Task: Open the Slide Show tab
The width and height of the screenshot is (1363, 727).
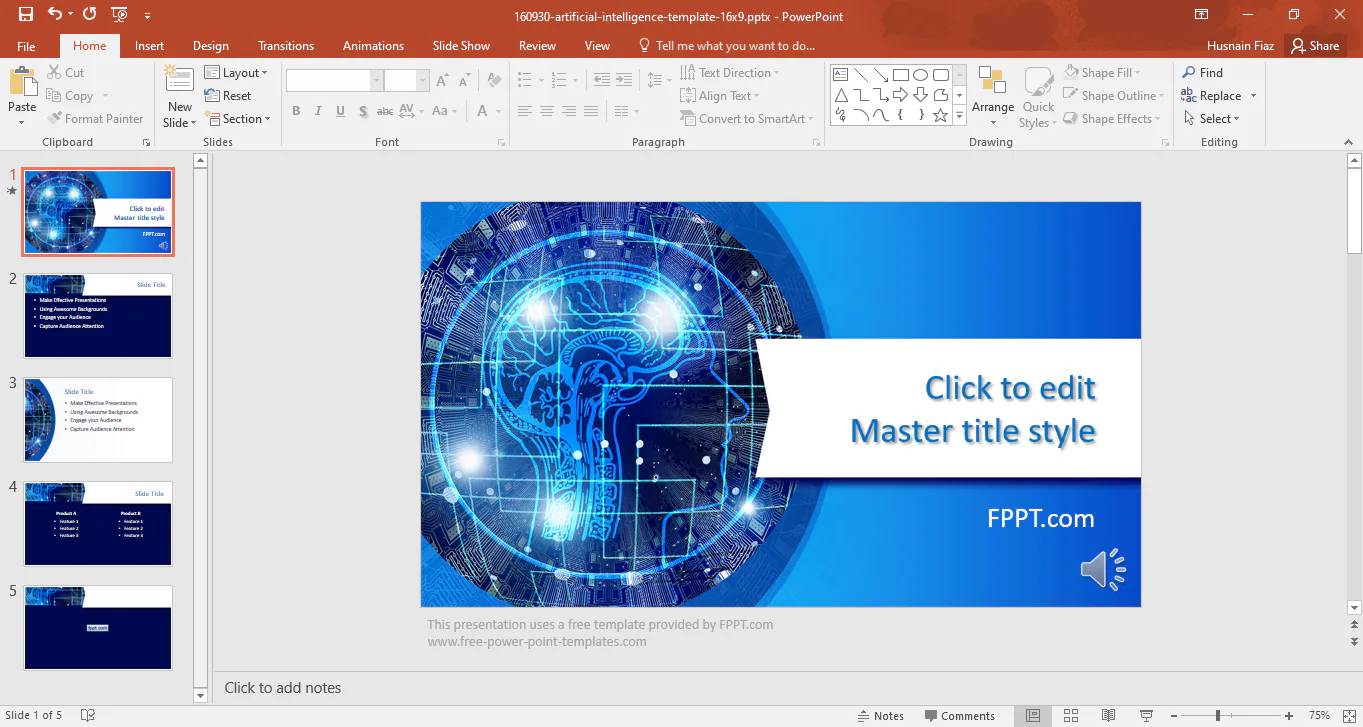Action: point(461,46)
